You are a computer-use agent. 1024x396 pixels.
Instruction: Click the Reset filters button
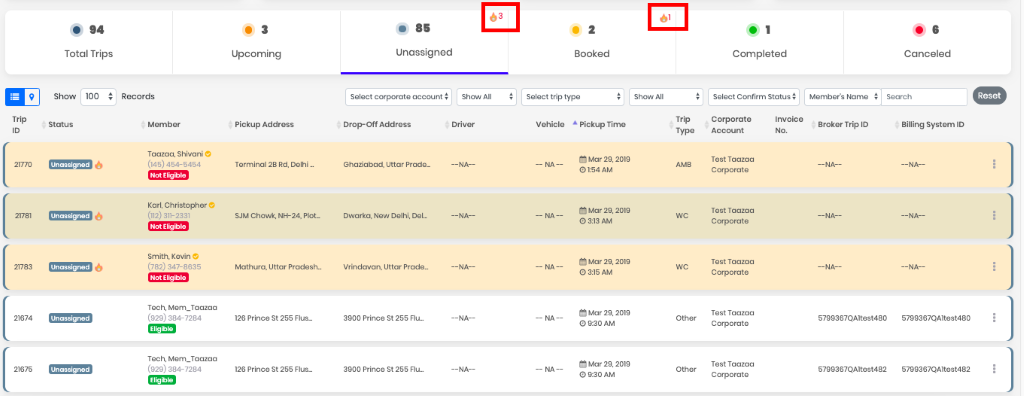[989, 96]
